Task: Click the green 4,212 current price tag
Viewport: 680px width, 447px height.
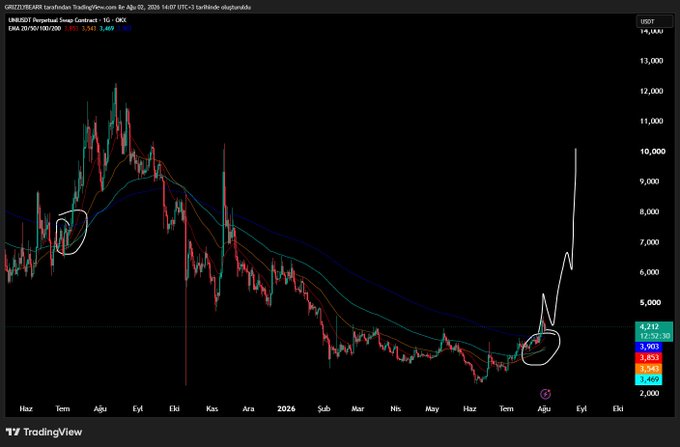Action: pos(654,331)
